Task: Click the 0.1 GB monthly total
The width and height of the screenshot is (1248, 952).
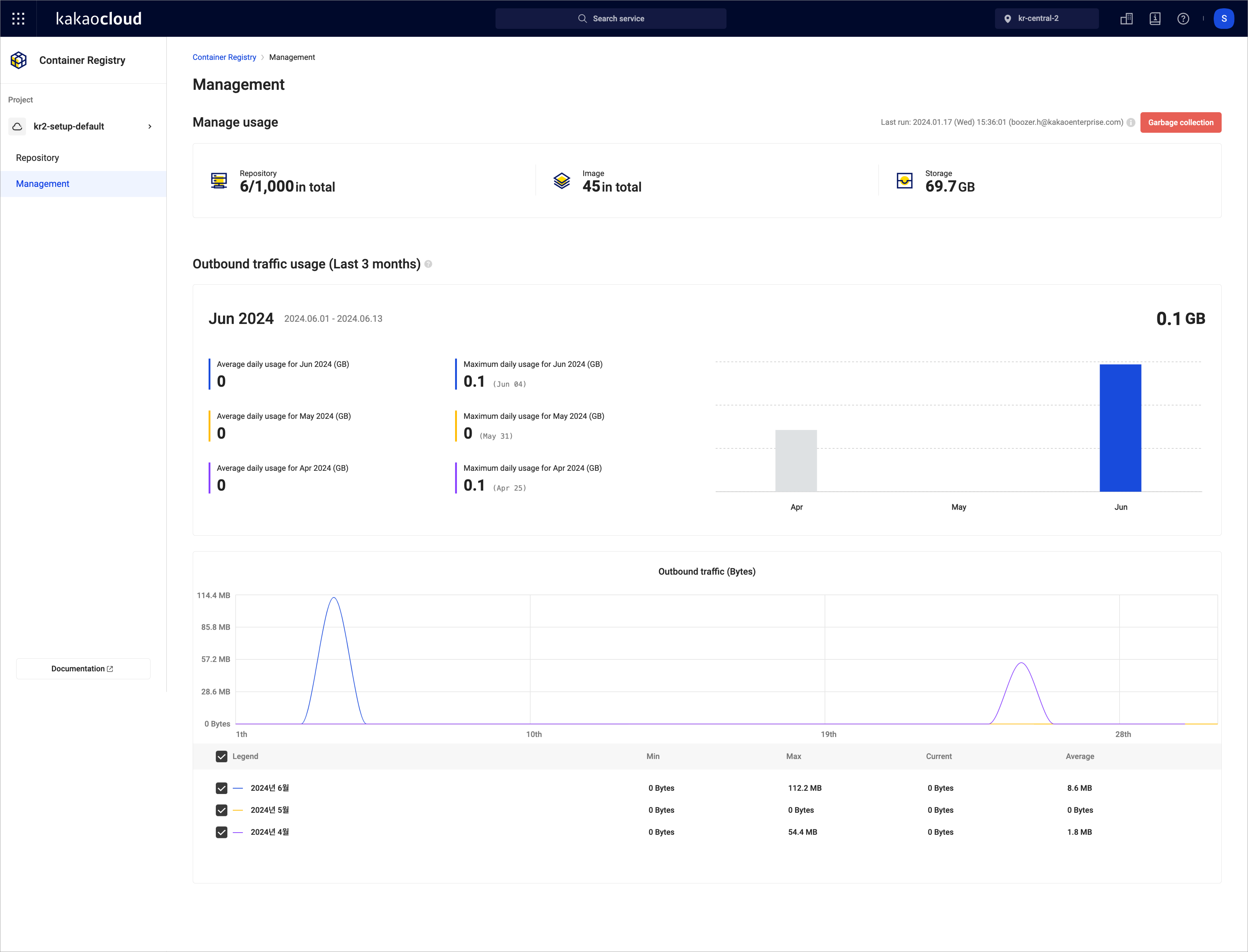Action: 1181,319
